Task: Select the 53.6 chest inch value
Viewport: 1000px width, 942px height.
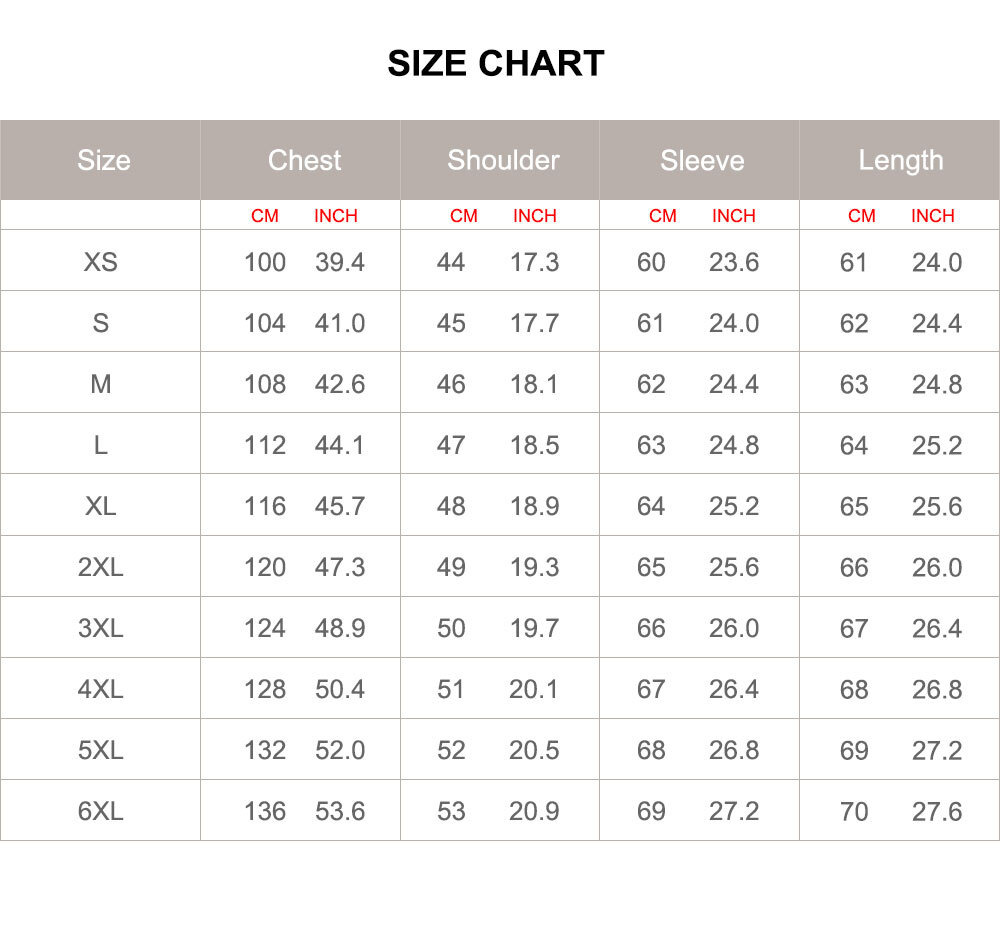Action: 340,811
